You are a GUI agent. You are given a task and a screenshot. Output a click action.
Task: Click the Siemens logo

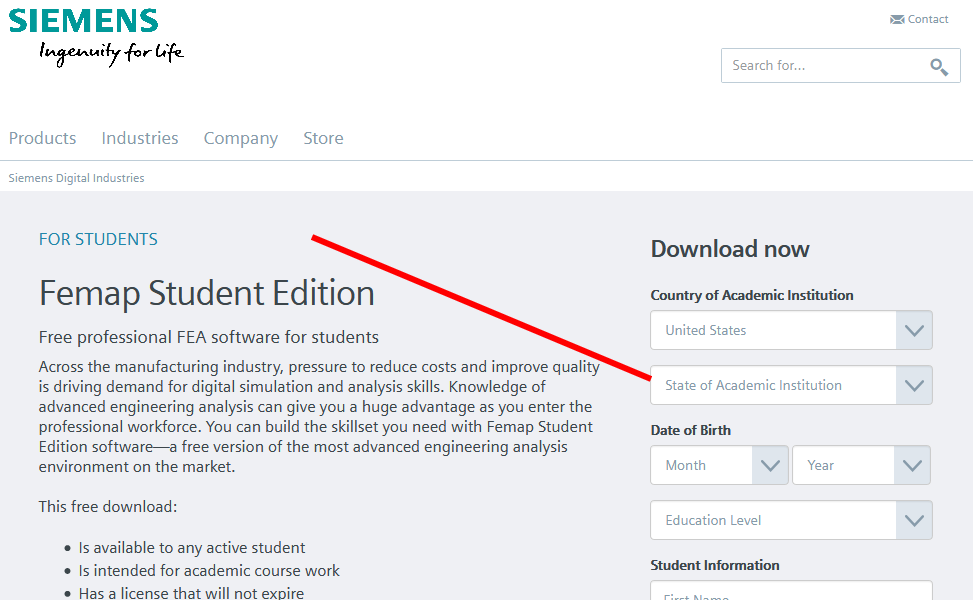click(x=85, y=22)
